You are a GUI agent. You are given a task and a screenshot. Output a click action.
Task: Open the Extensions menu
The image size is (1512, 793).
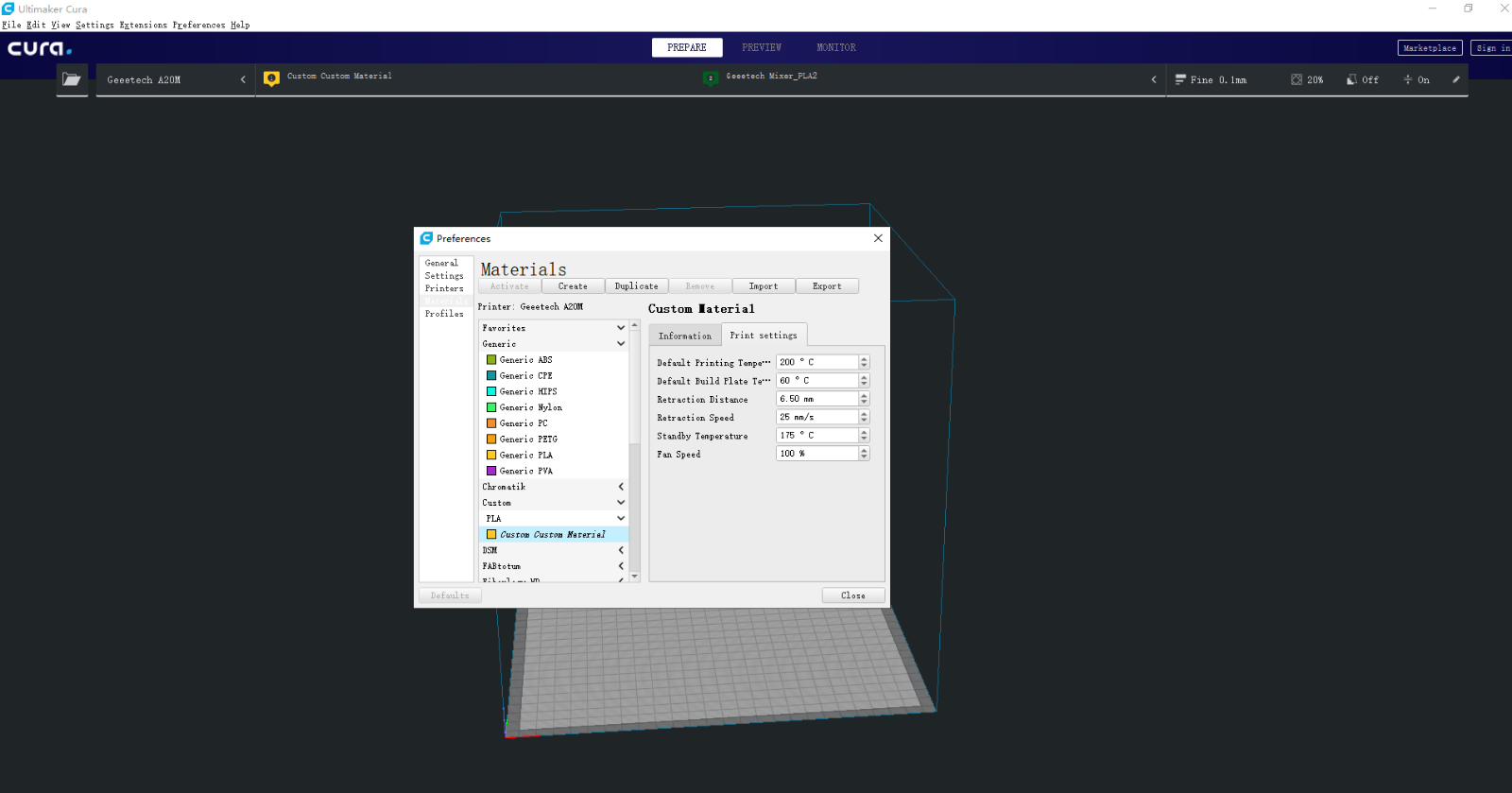pyautogui.click(x=143, y=26)
